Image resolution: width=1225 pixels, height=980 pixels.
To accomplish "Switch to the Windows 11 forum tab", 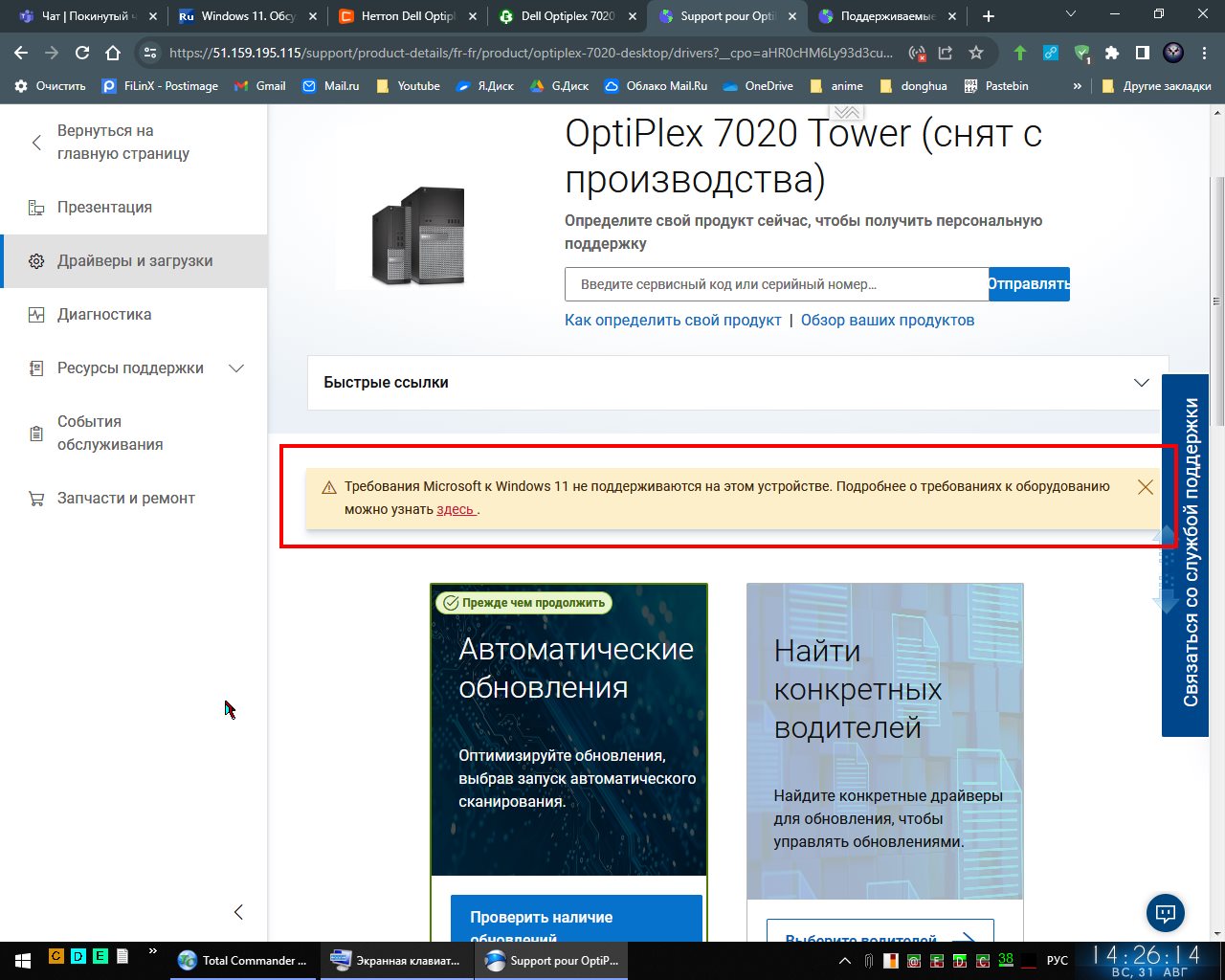I will pyautogui.click(x=248, y=16).
